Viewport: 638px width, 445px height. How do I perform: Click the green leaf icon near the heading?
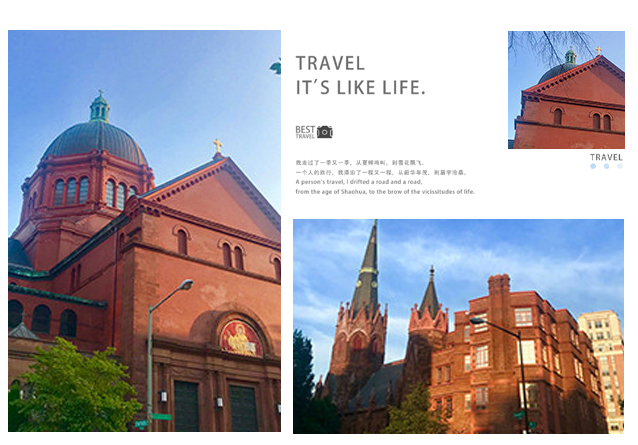click(276, 67)
